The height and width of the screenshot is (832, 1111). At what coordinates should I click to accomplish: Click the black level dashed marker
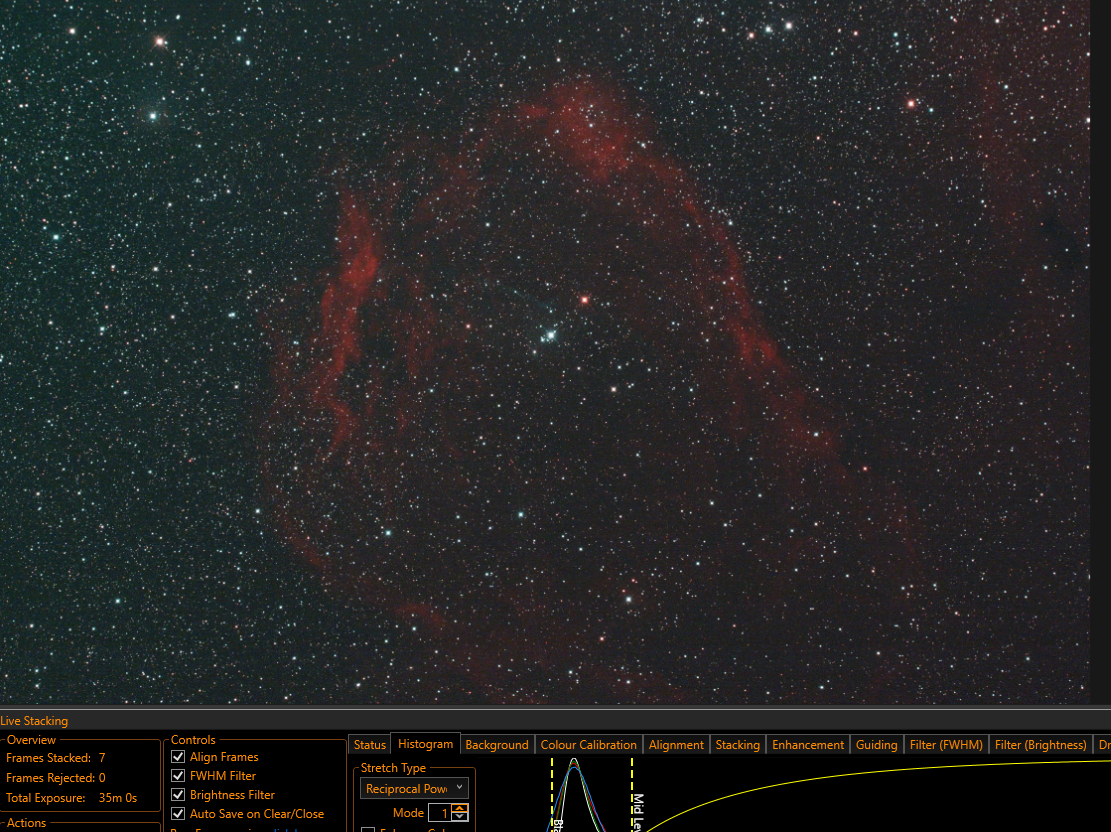pyautogui.click(x=552, y=795)
